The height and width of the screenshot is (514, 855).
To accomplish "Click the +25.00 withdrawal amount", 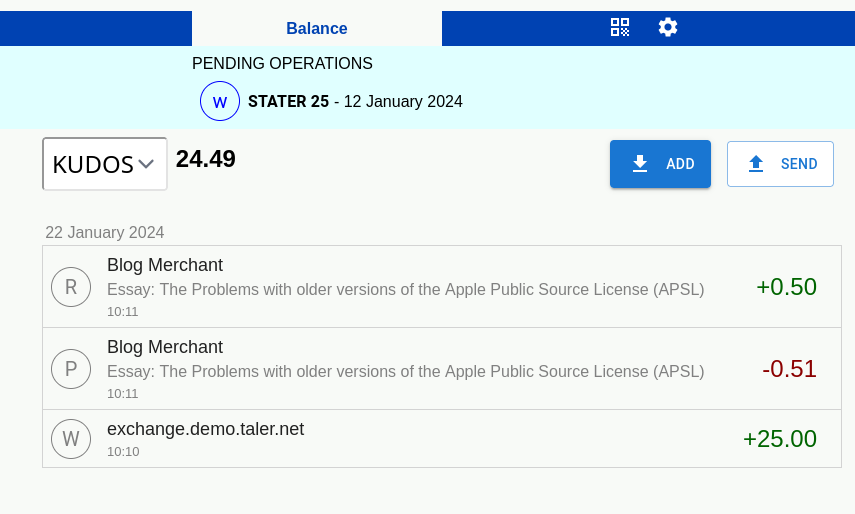I will click(779, 439).
